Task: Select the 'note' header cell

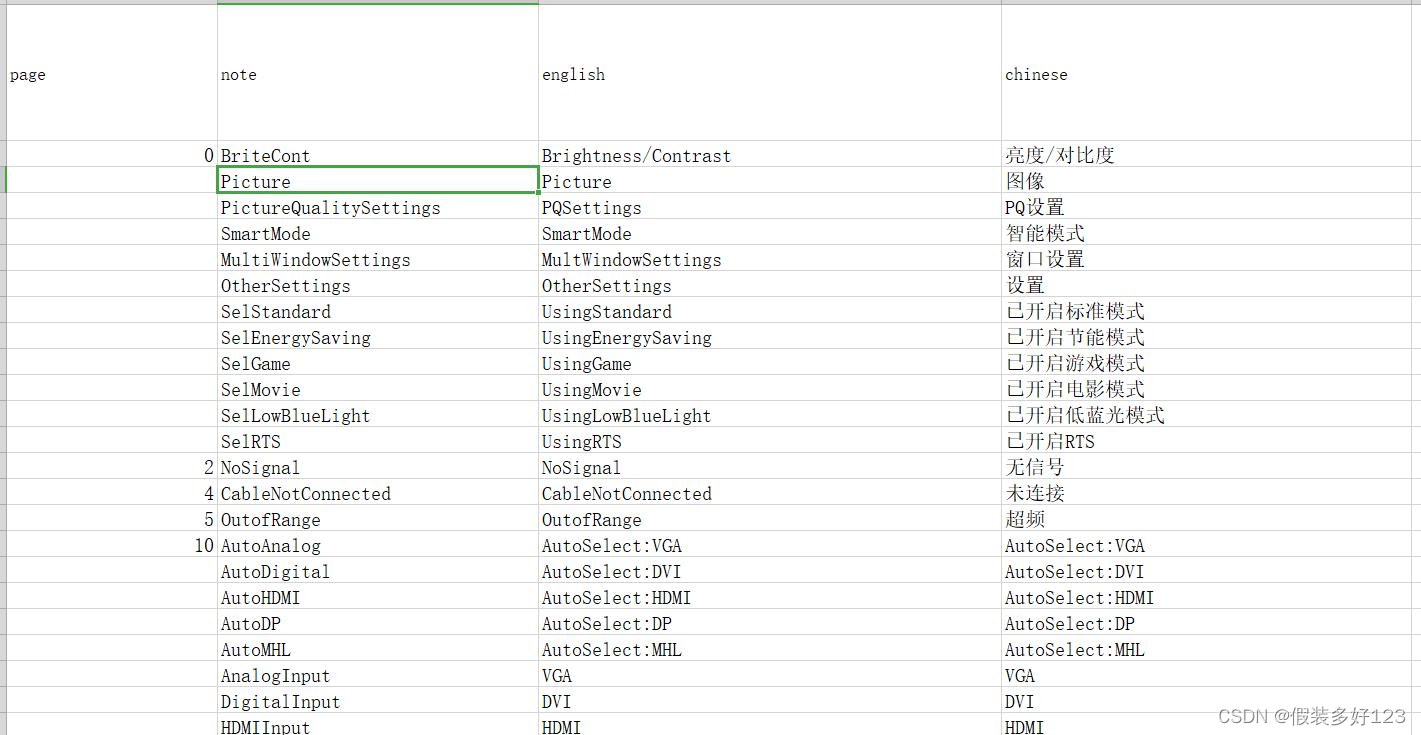Action: tap(378, 74)
